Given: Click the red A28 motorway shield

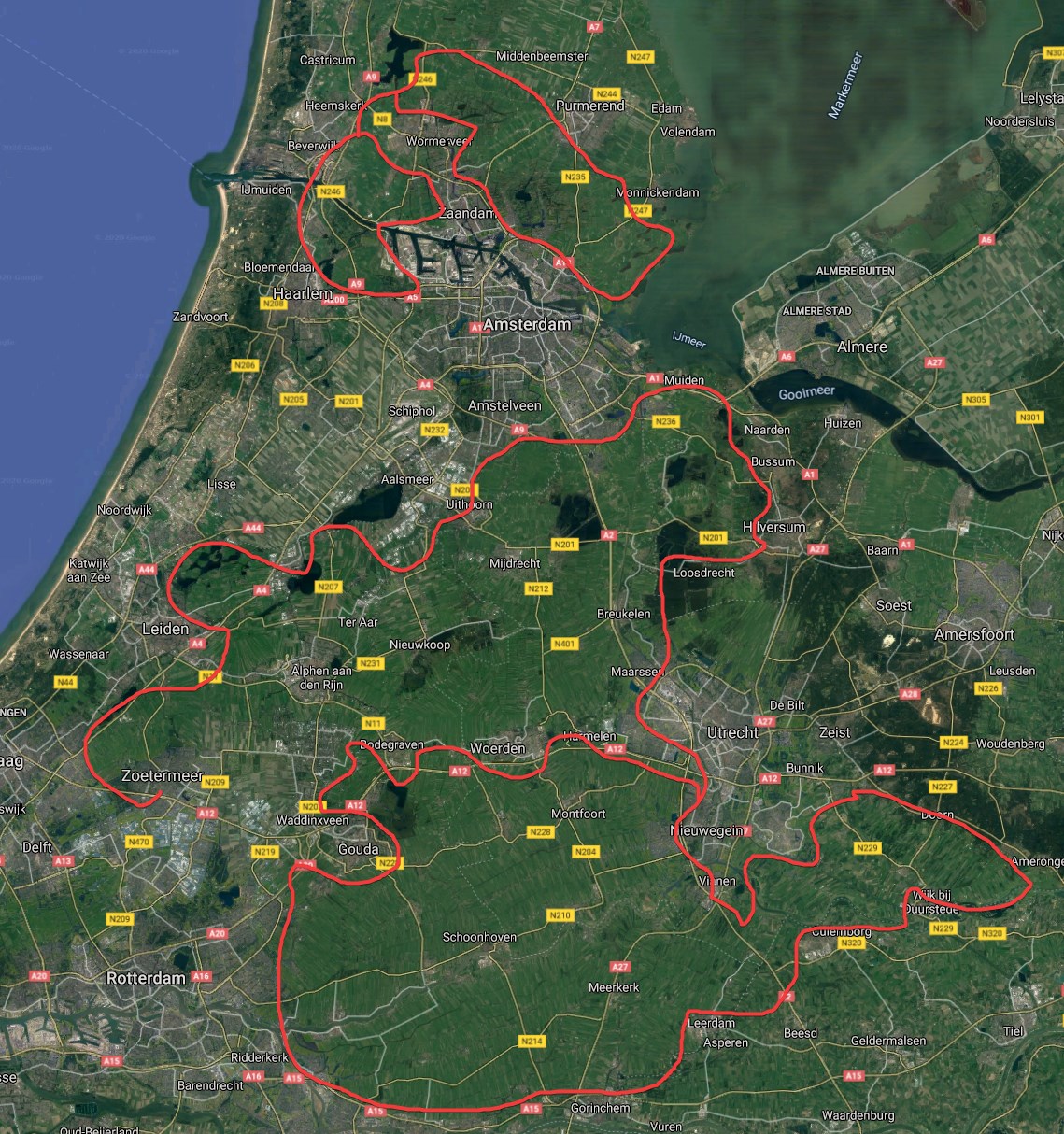Looking at the screenshot, I should (909, 694).
